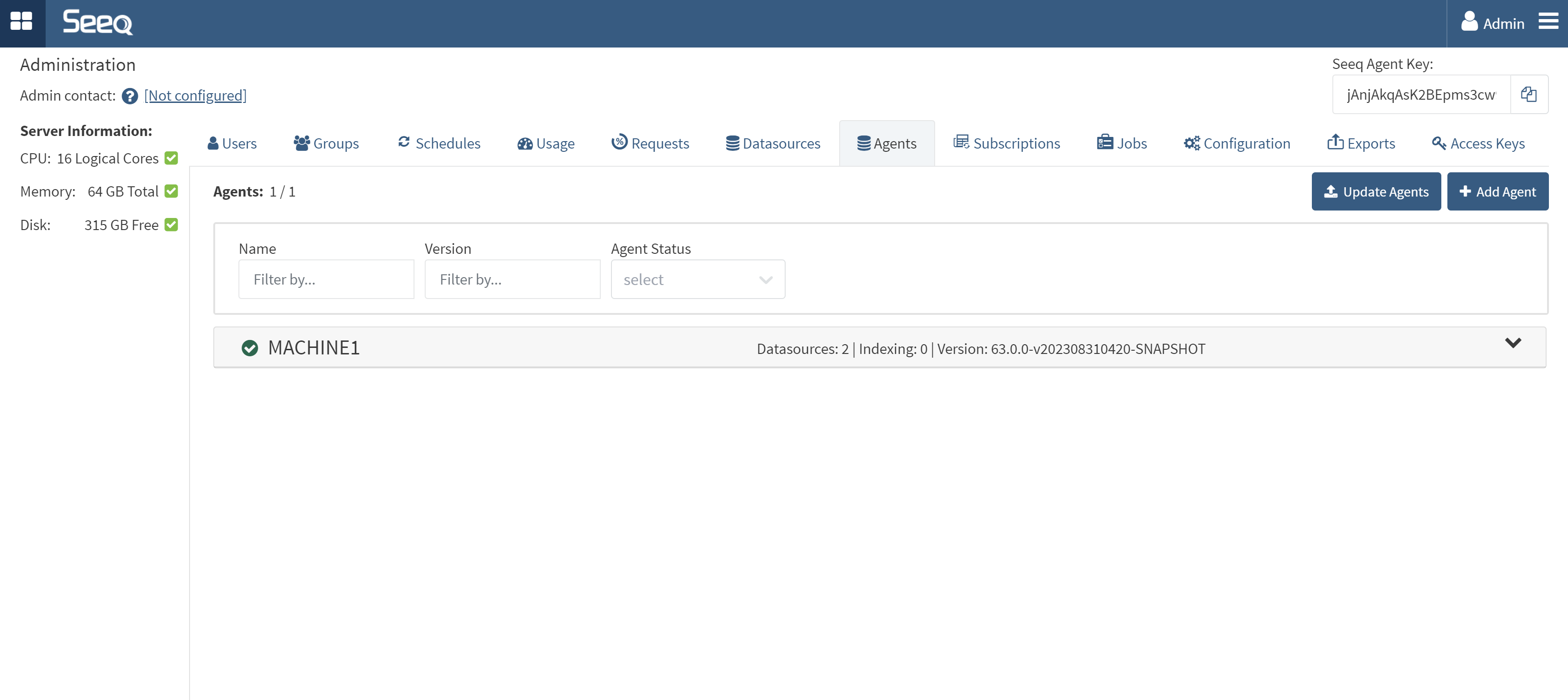Switch to the Datasources tab

point(773,143)
